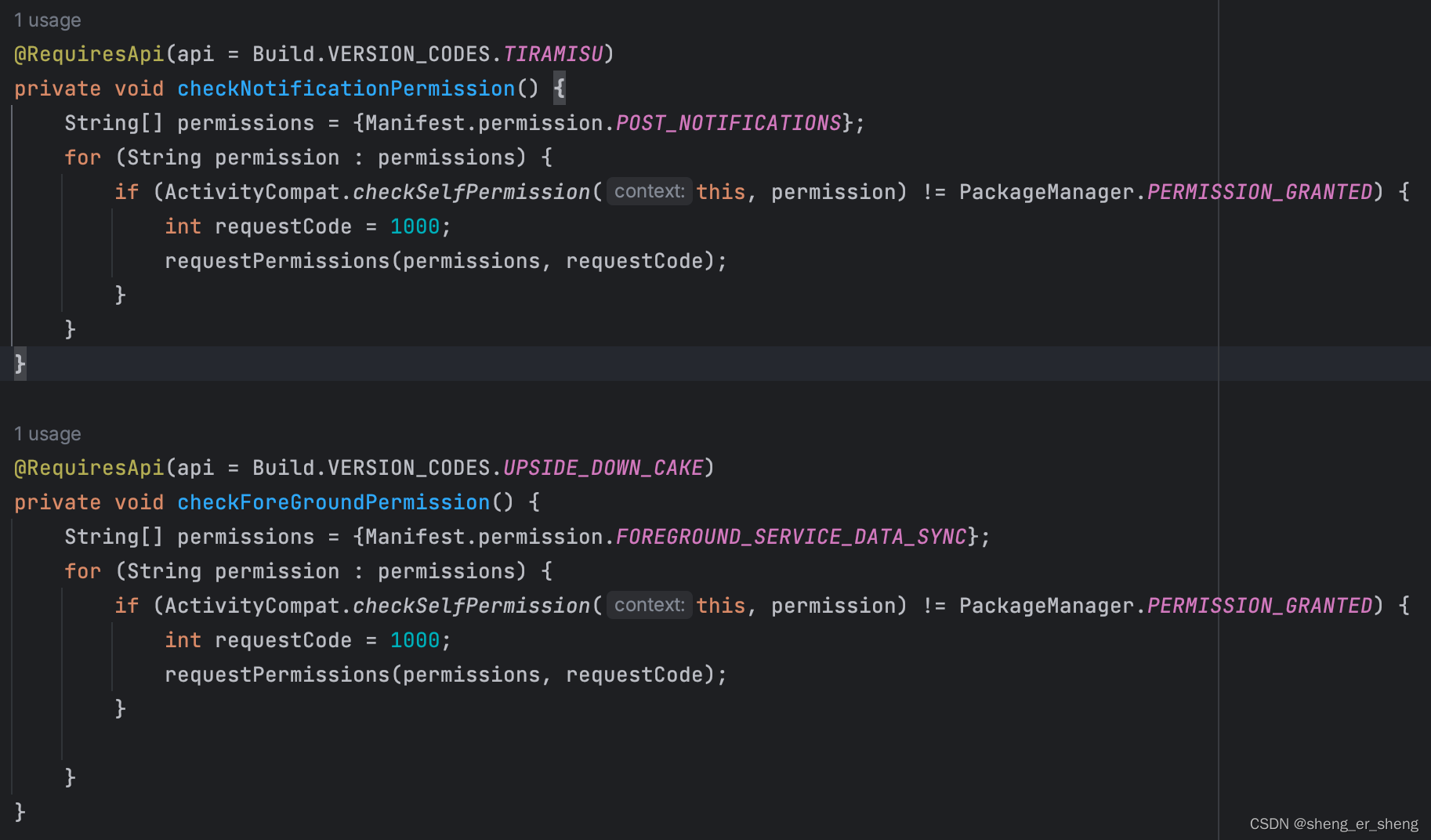Click the first '1 usage' hint above checkNotificationPermission
Screen dimensions: 1431x840
coord(47,20)
